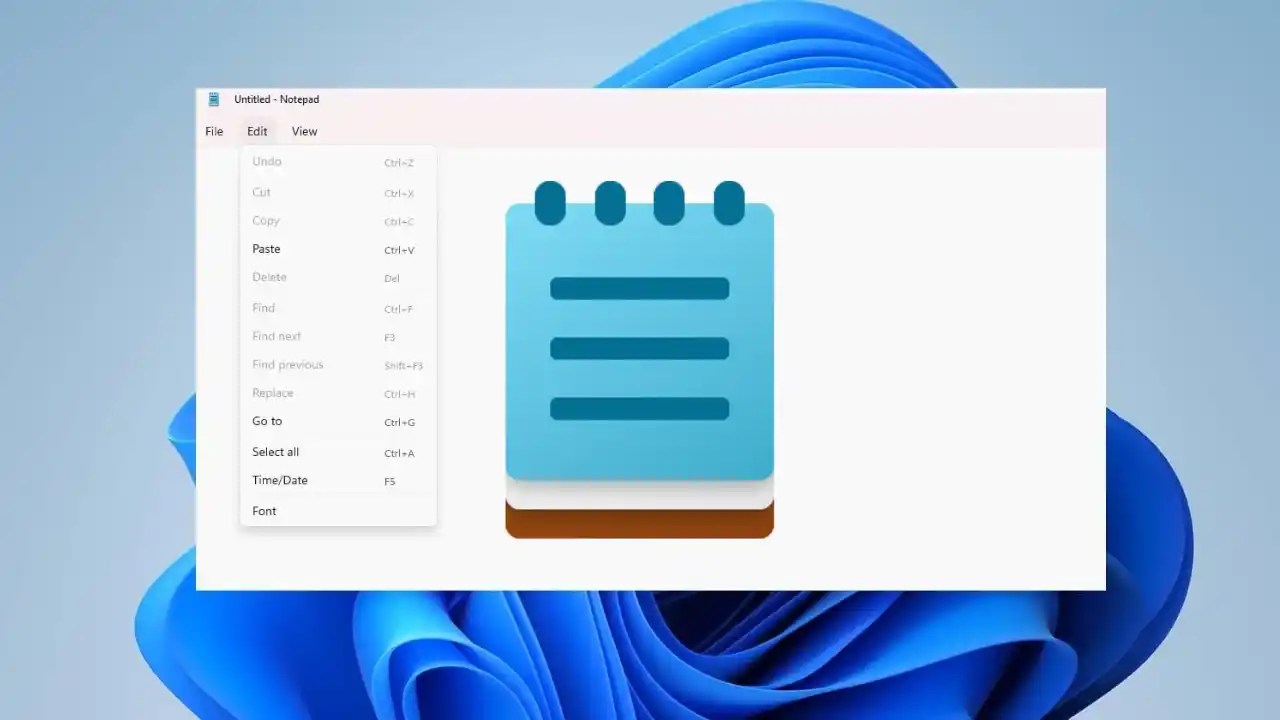Click the Find previous option

(287, 364)
